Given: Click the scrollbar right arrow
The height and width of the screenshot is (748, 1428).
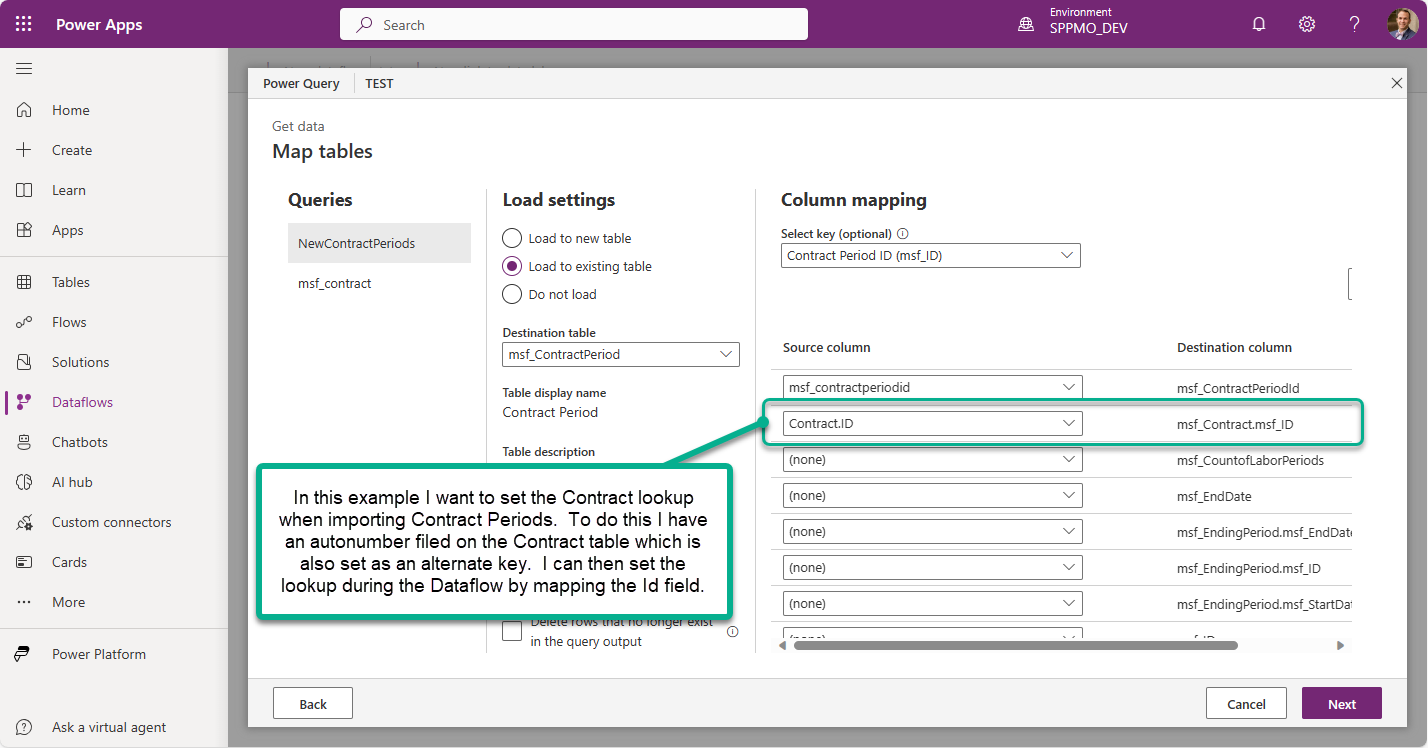Looking at the screenshot, I should pyautogui.click(x=1341, y=645).
